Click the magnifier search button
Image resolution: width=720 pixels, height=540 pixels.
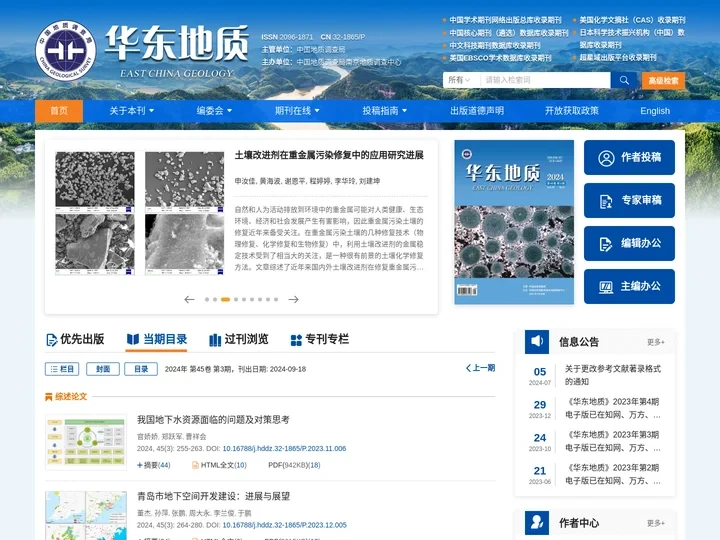click(624, 80)
